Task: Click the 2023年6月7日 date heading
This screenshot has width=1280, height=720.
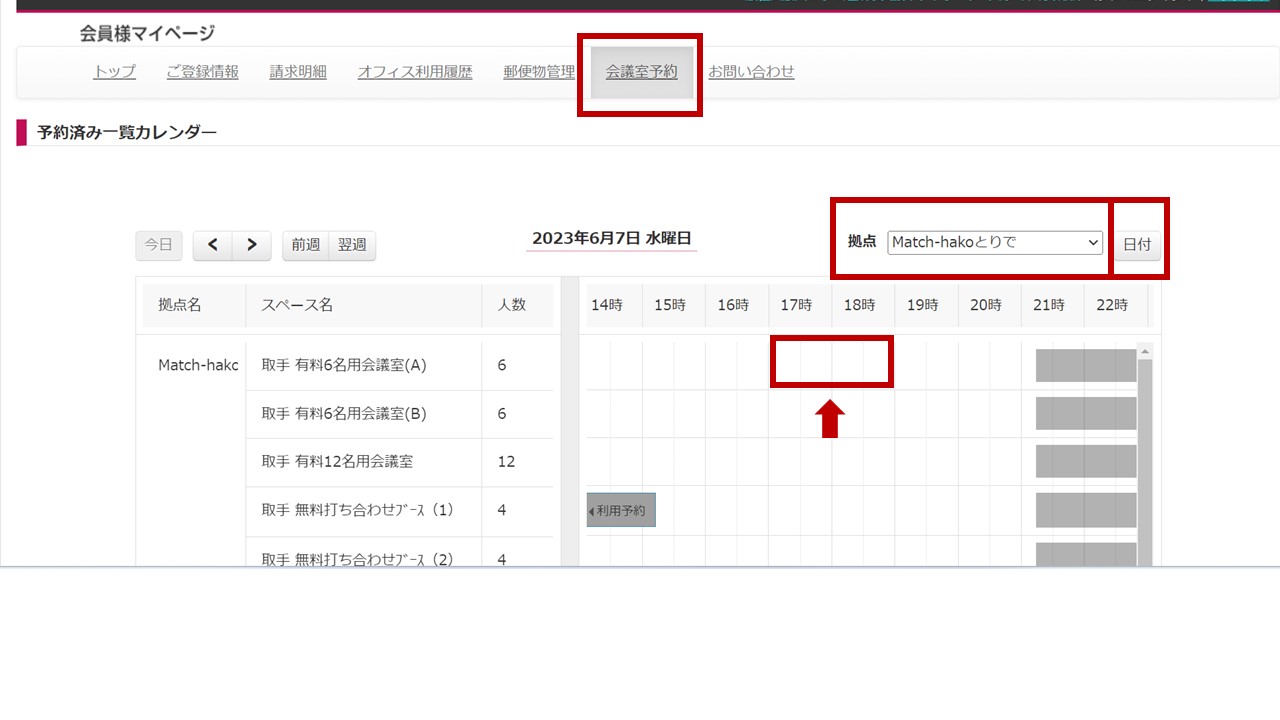Action: (611, 238)
